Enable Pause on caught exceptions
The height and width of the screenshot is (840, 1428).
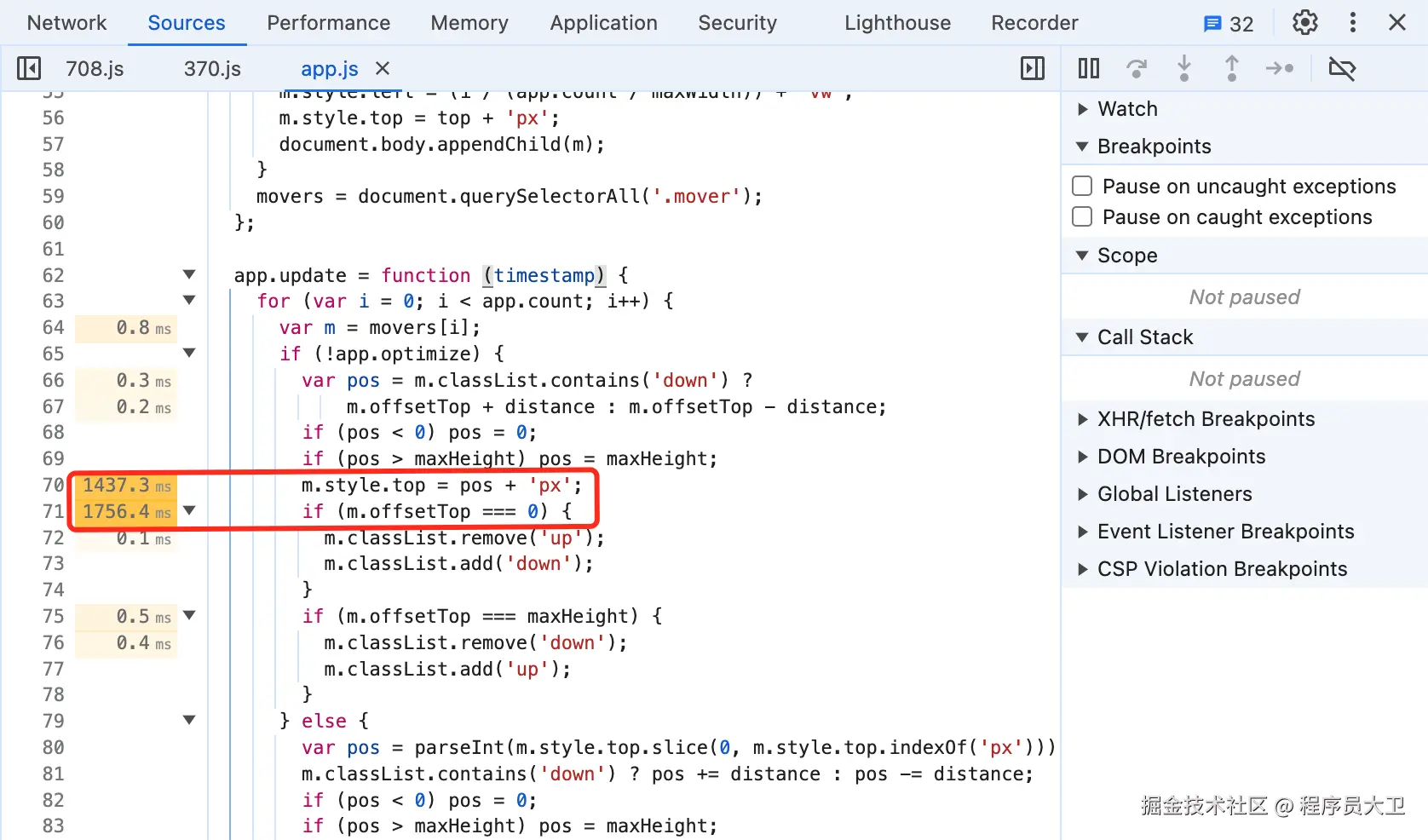1082,217
